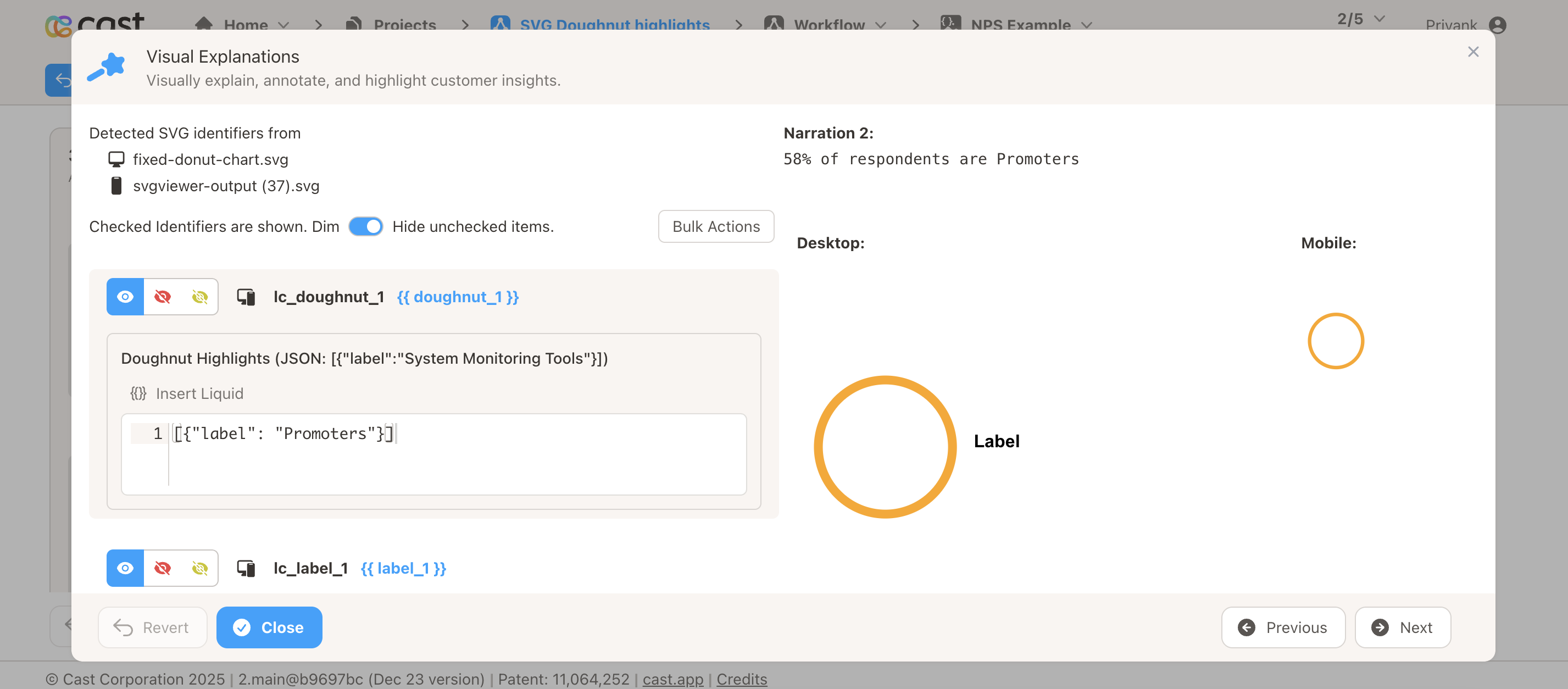
Task: Click the yellow dim-eye icon for lc_doughnut_1
Action: point(199,296)
